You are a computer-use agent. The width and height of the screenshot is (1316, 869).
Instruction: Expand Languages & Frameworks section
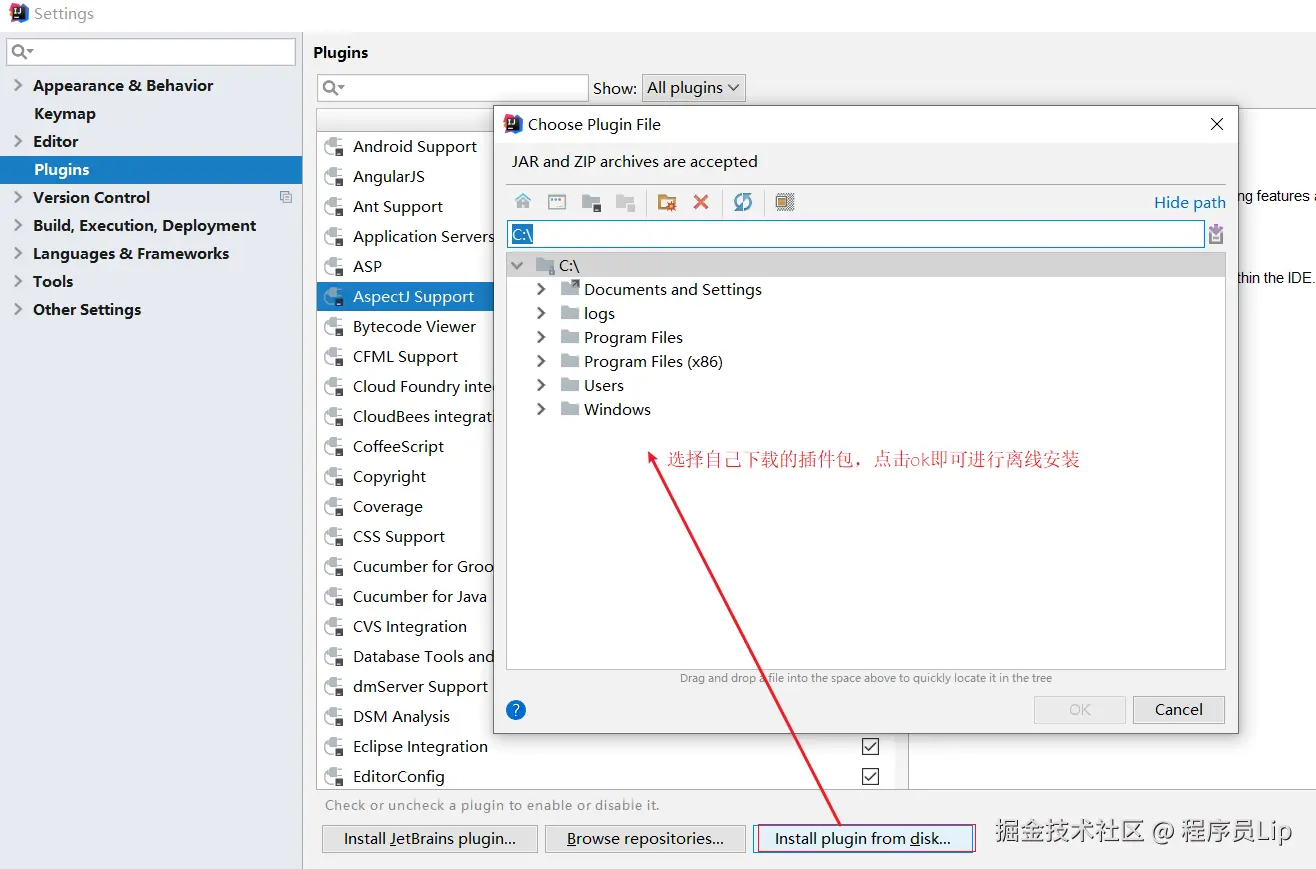[x=17, y=253]
